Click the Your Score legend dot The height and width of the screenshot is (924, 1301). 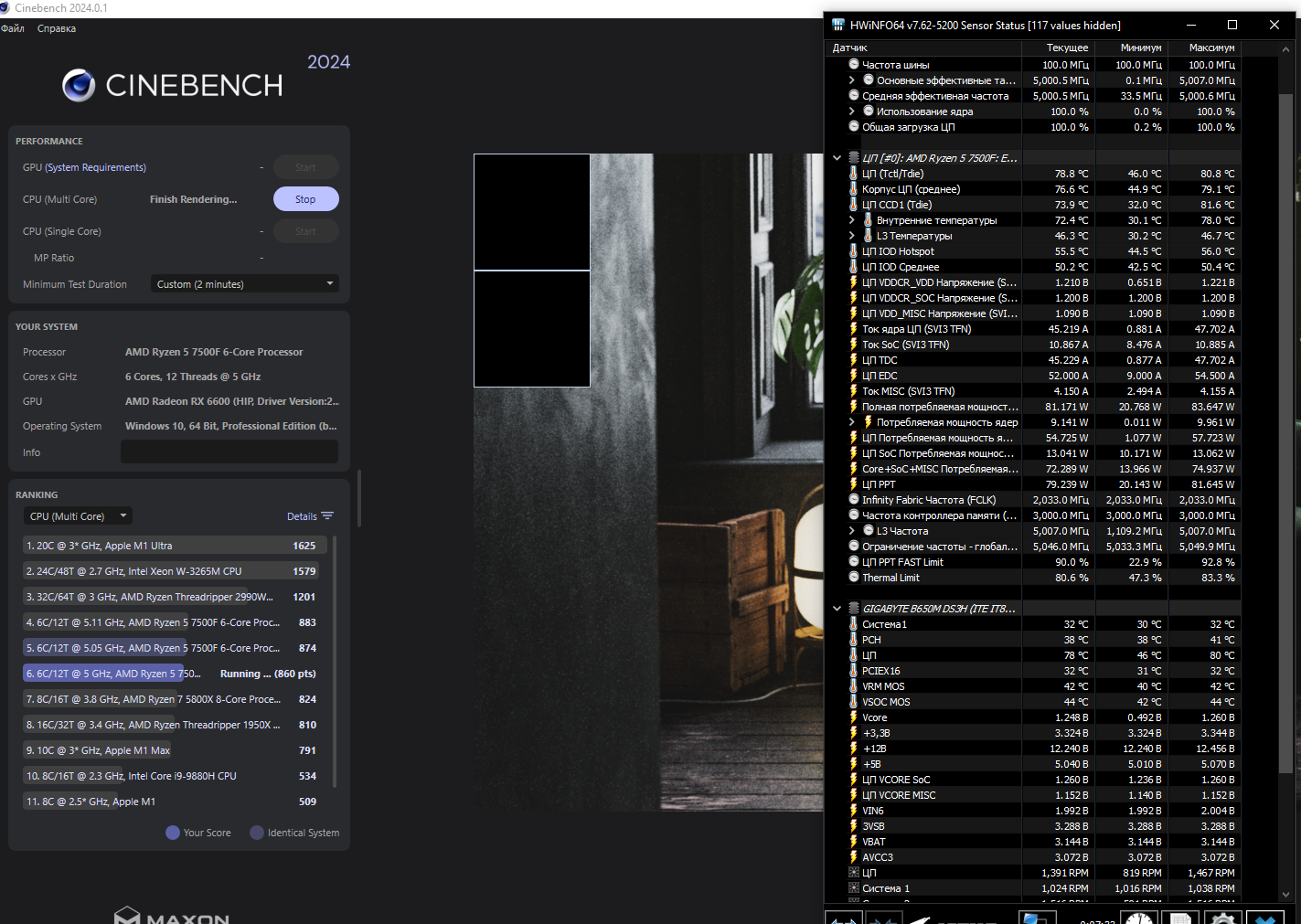pos(173,833)
